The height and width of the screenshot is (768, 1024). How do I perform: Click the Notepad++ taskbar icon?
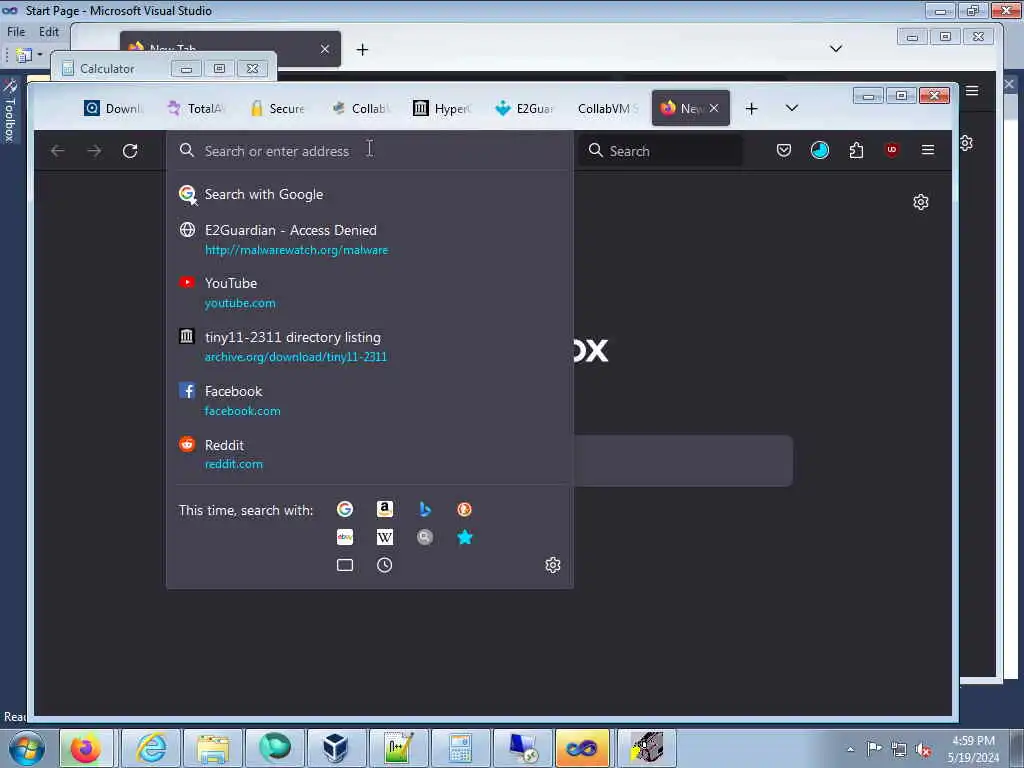coord(398,748)
